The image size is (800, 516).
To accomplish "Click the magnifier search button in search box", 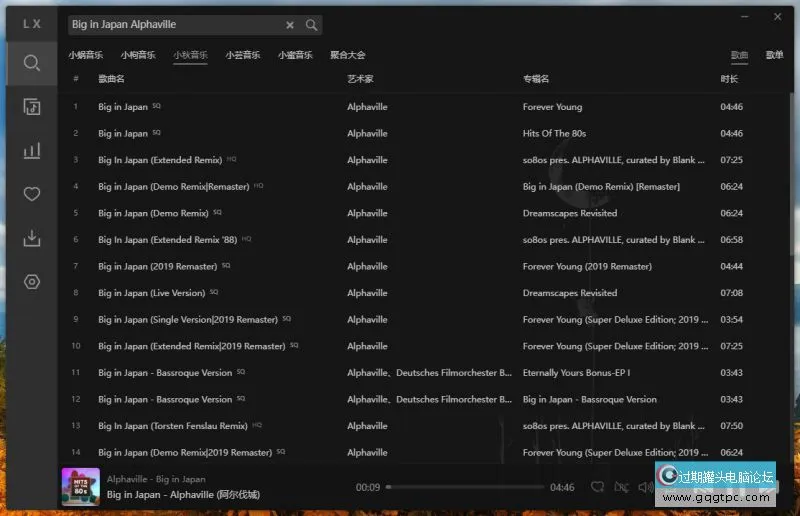I will pos(312,25).
